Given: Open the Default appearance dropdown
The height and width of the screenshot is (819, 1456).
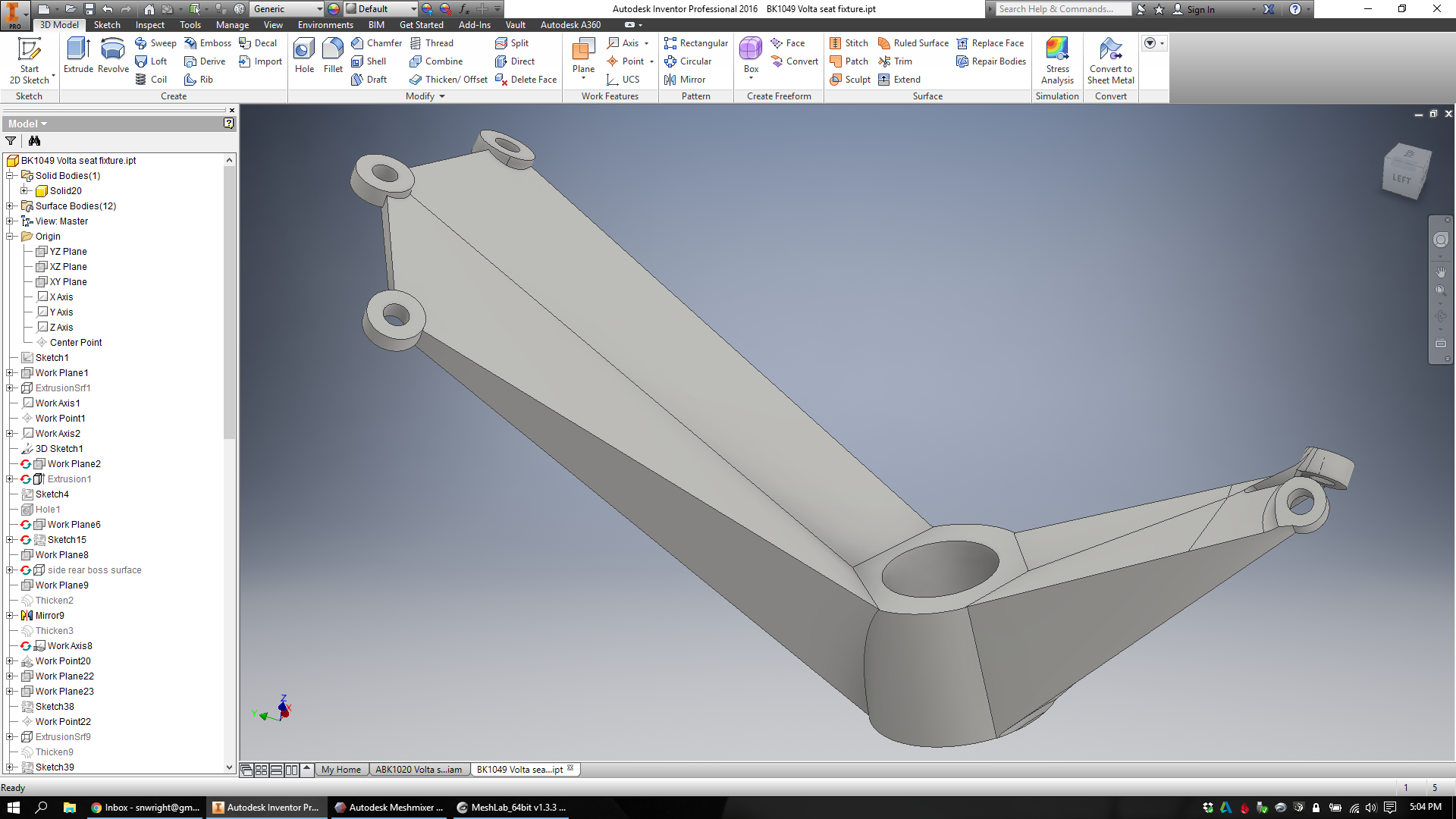Looking at the screenshot, I should tap(413, 9).
